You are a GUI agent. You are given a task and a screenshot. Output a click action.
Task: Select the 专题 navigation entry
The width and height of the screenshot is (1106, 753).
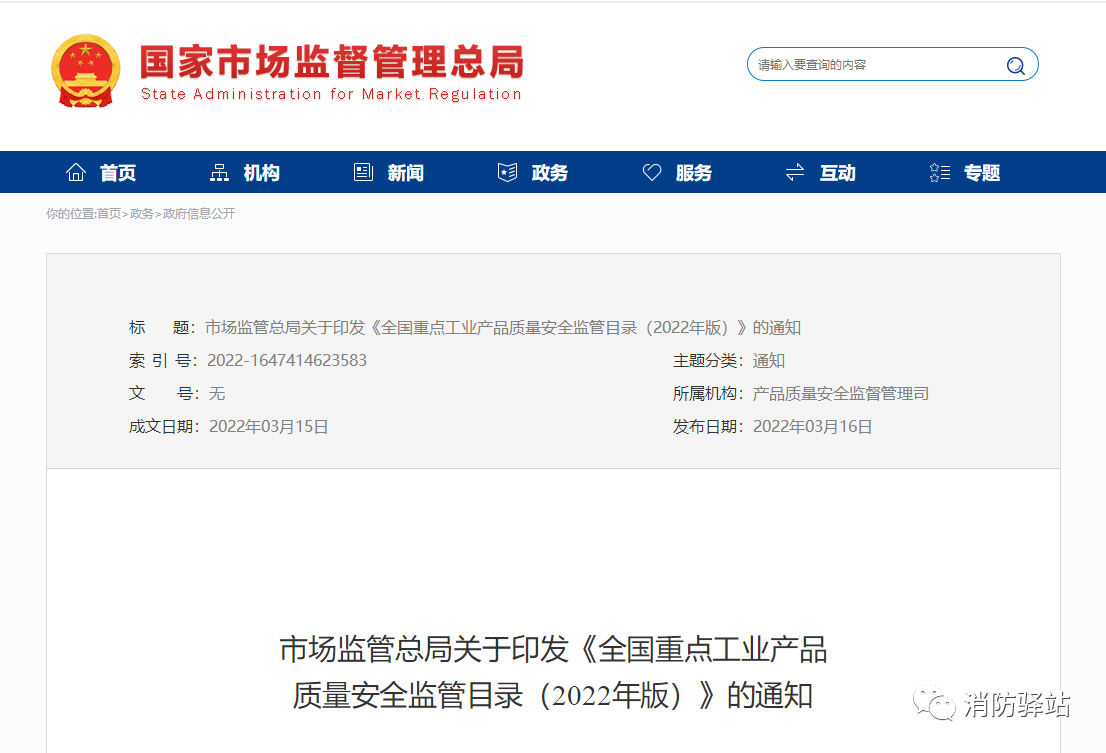click(x=981, y=172)
